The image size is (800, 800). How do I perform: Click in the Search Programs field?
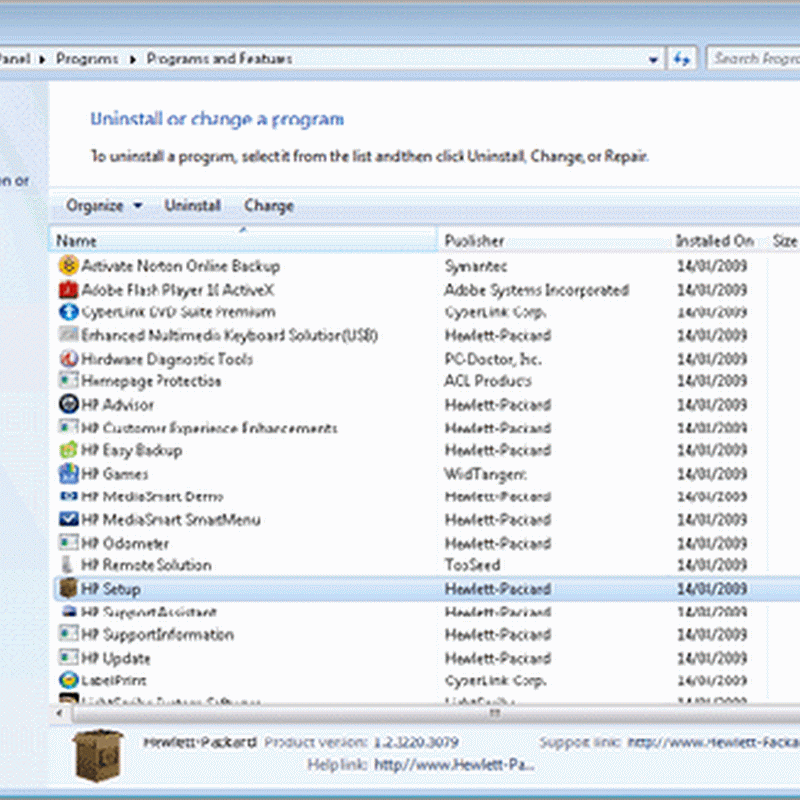tap(754, 59)
